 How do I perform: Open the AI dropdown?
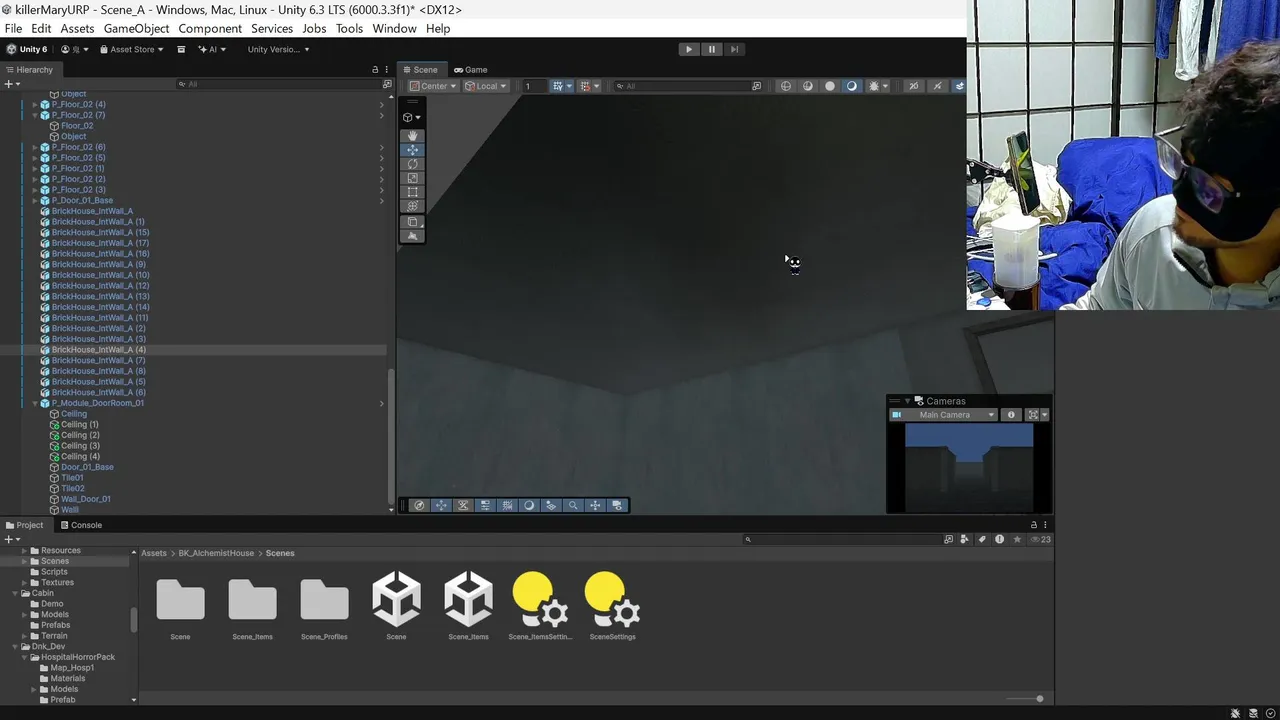click(x=212, y=49)
